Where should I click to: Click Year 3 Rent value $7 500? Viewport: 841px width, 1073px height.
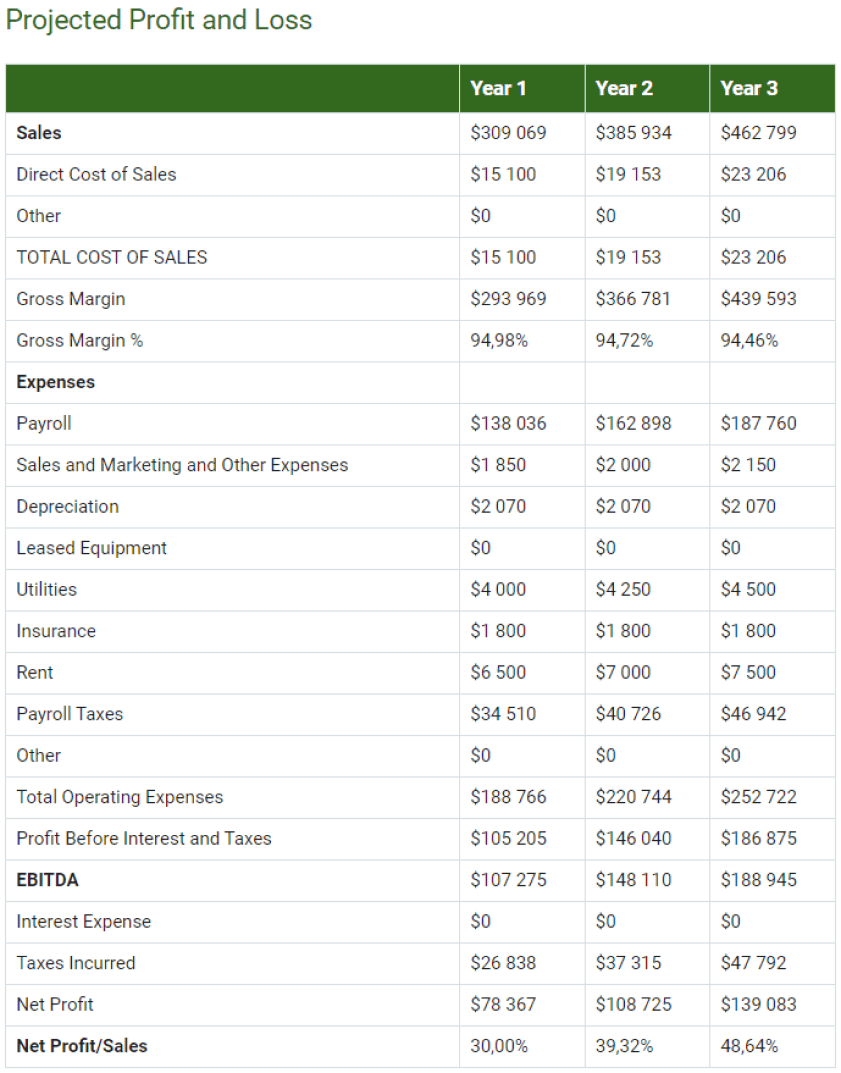[x=748, y=672]
